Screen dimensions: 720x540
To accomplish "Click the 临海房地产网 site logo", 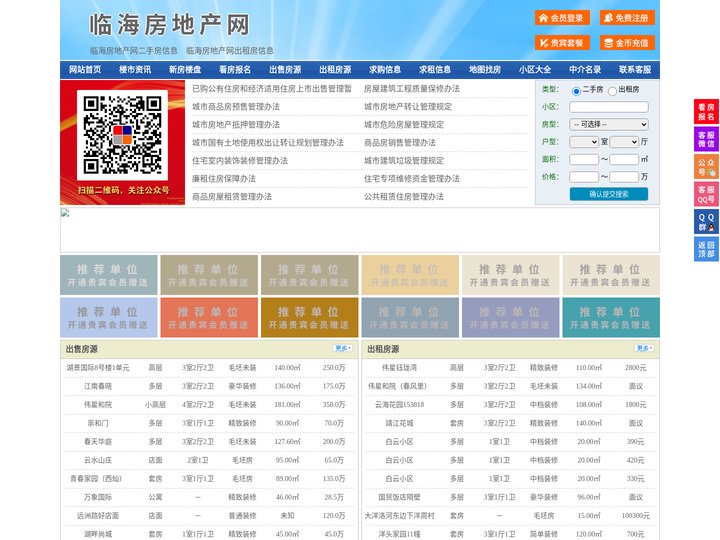I will [x=169, y=24].
